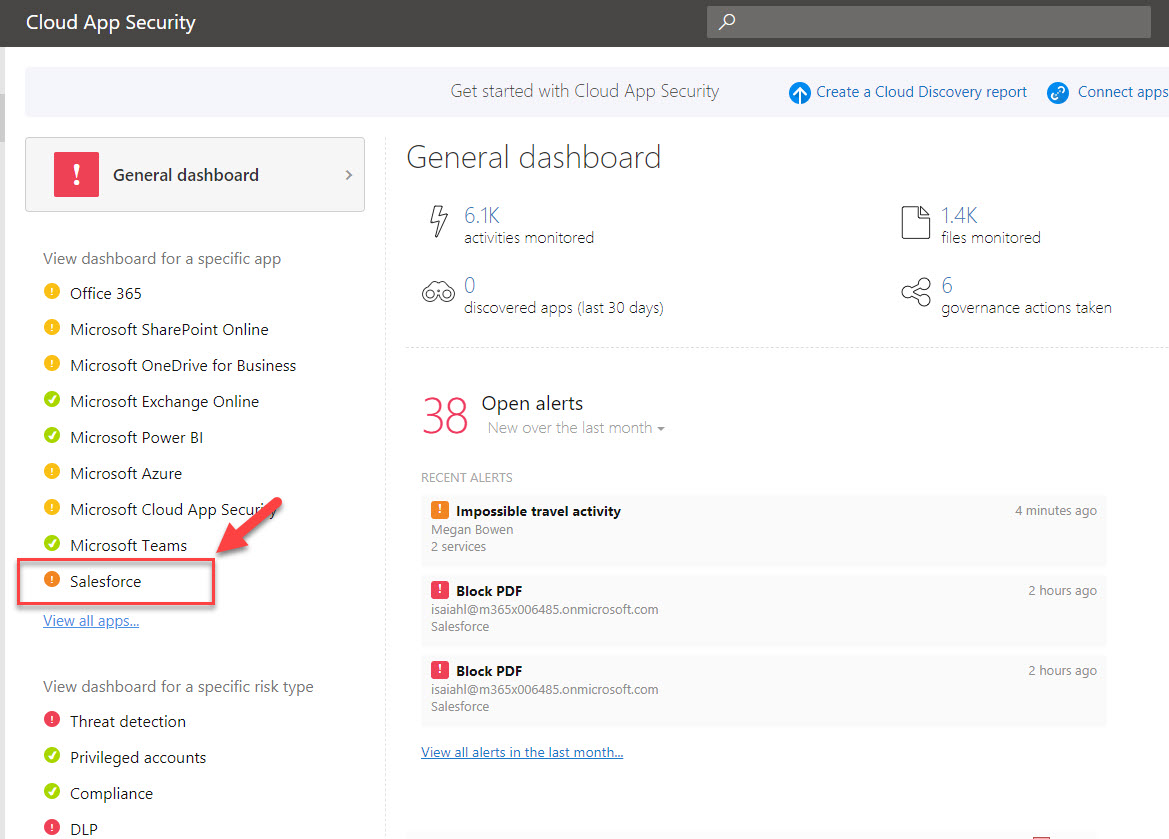Screen dimensions: 1169x839
Task: Click Power BI green check icon
Action: (x=51, y=435)
